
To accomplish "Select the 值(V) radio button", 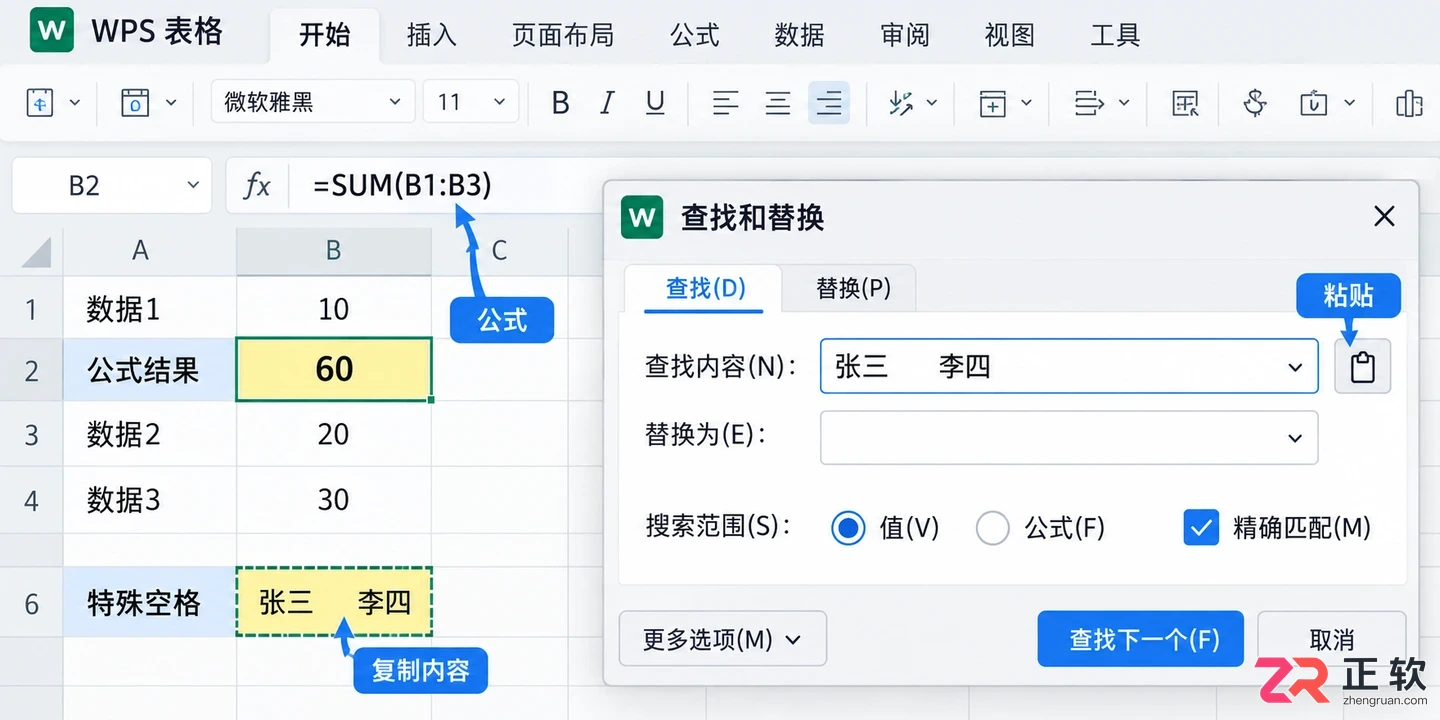I will 848,527.
